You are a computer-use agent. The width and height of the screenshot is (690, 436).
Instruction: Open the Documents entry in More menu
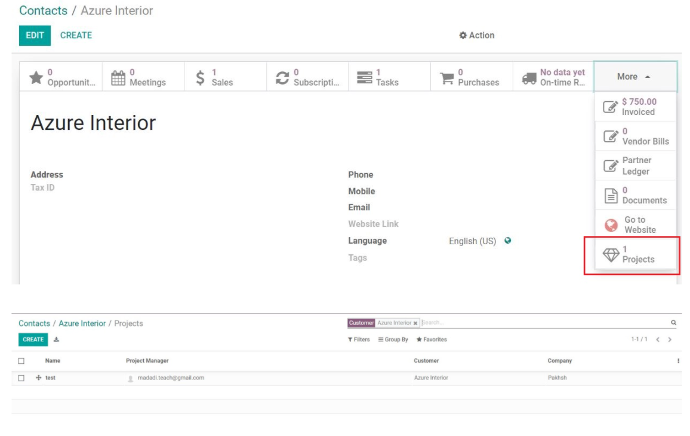(x=635, y=195)
